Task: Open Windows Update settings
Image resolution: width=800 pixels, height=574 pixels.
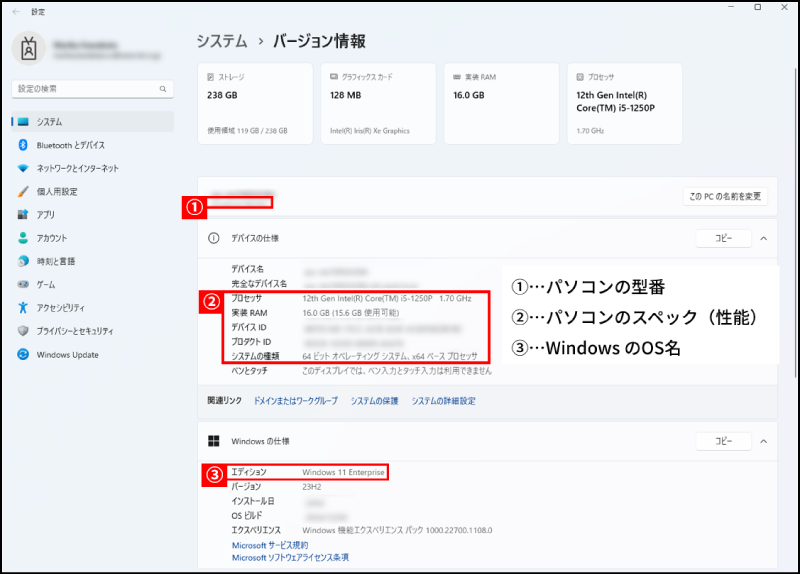Action: 93,354
